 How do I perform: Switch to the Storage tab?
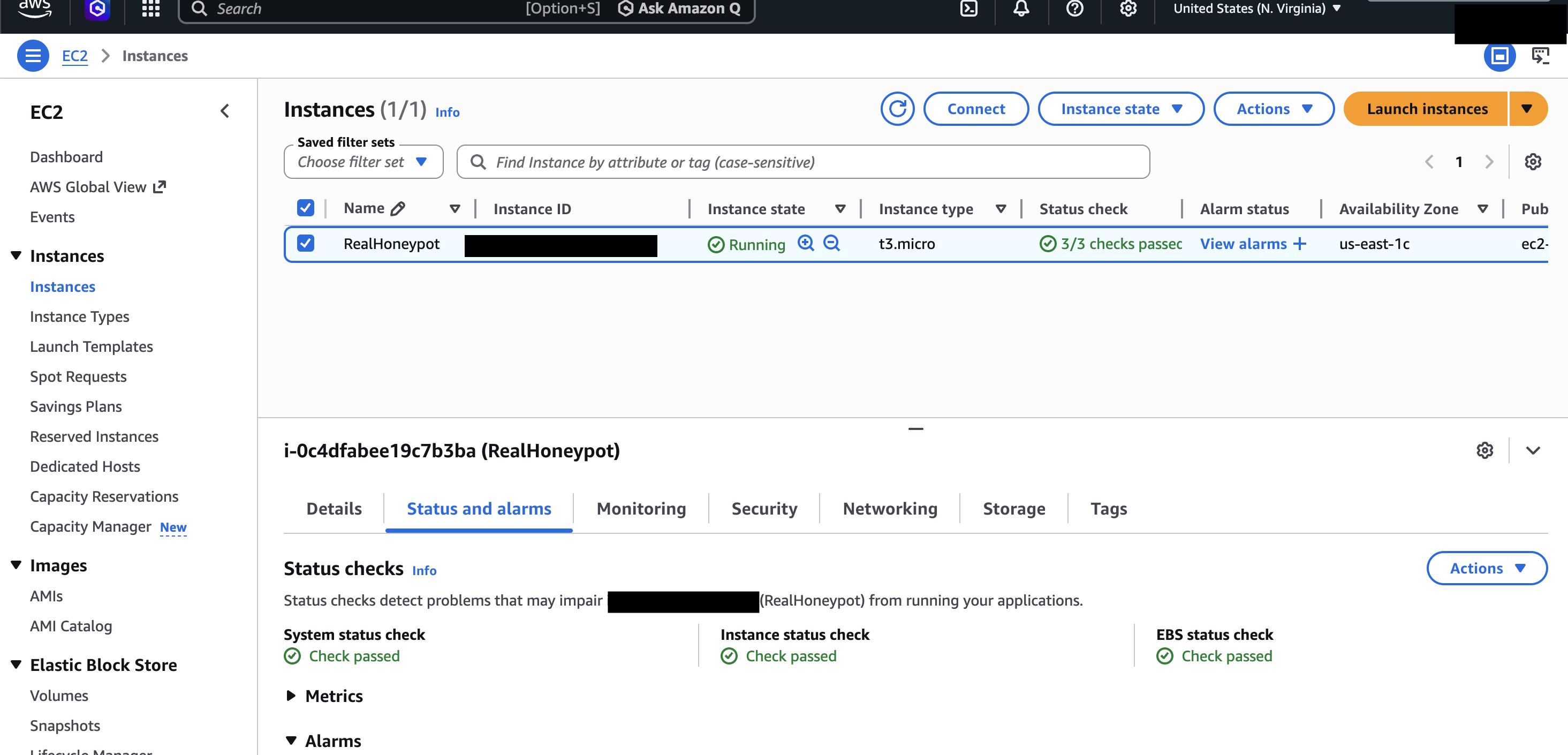click(x=1014, y=508)
